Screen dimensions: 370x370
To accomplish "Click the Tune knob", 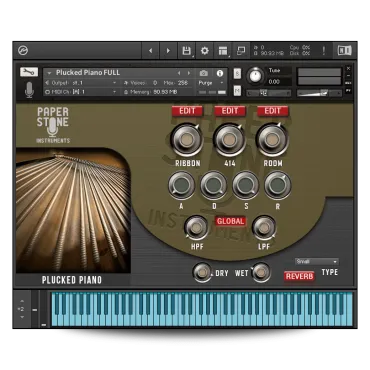I will tap(256, 76).
